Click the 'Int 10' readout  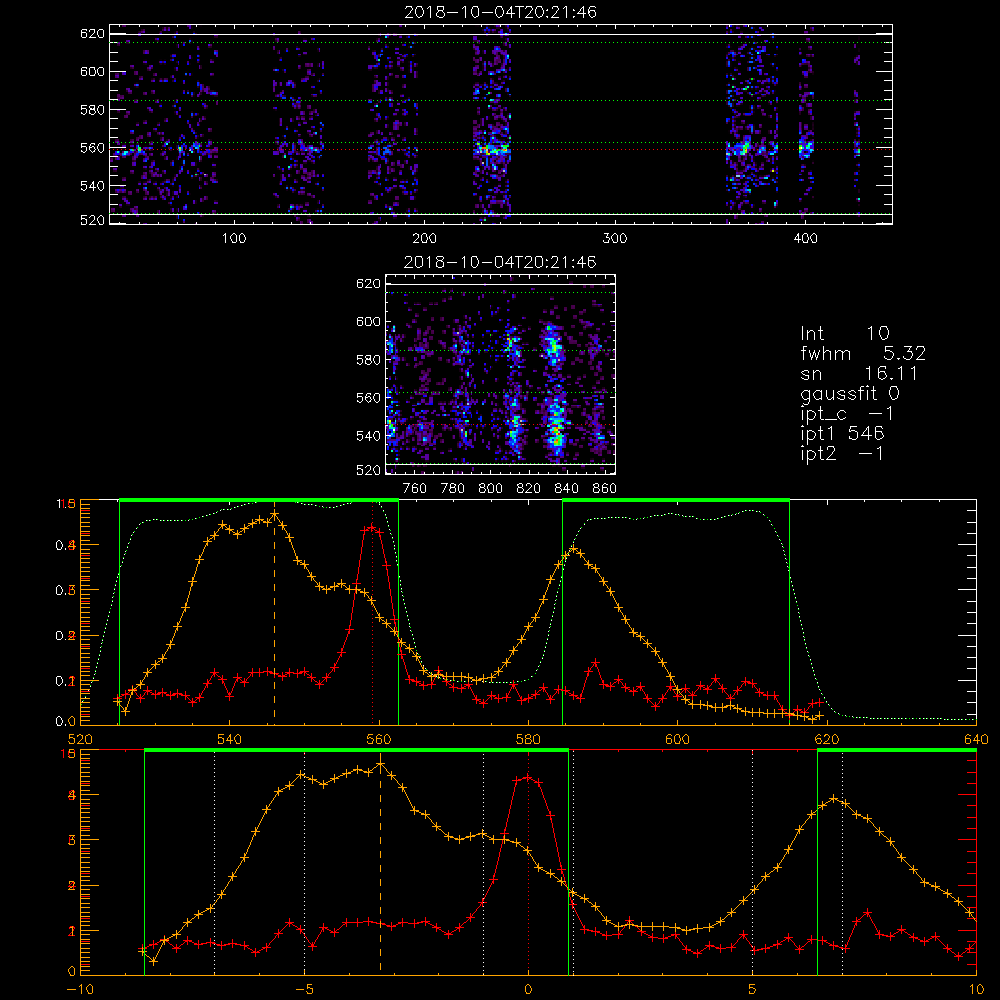(844, 334)
